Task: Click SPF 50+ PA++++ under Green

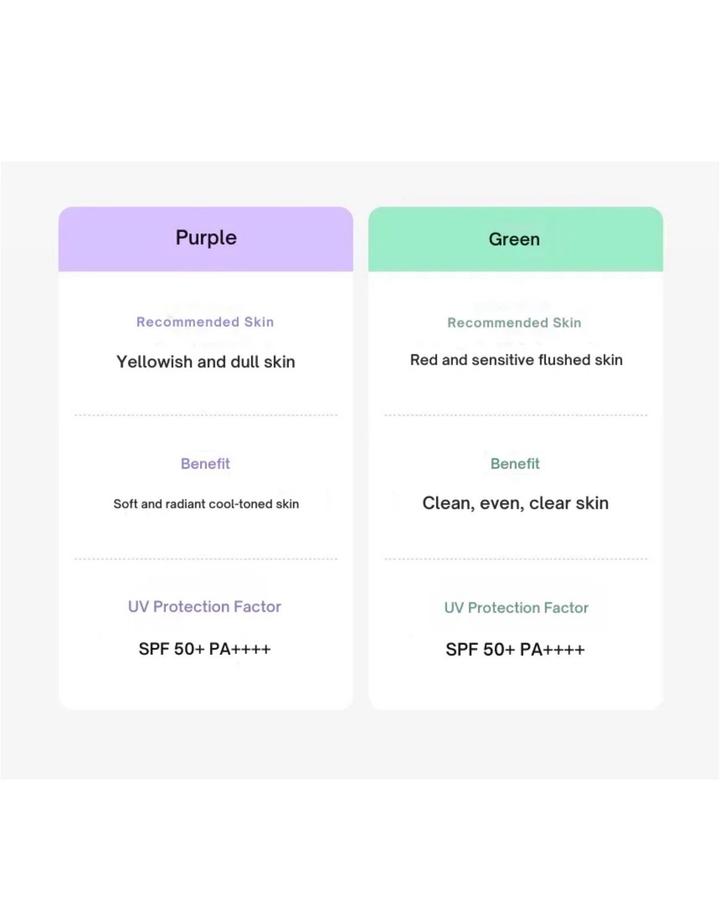Action: 515,650
